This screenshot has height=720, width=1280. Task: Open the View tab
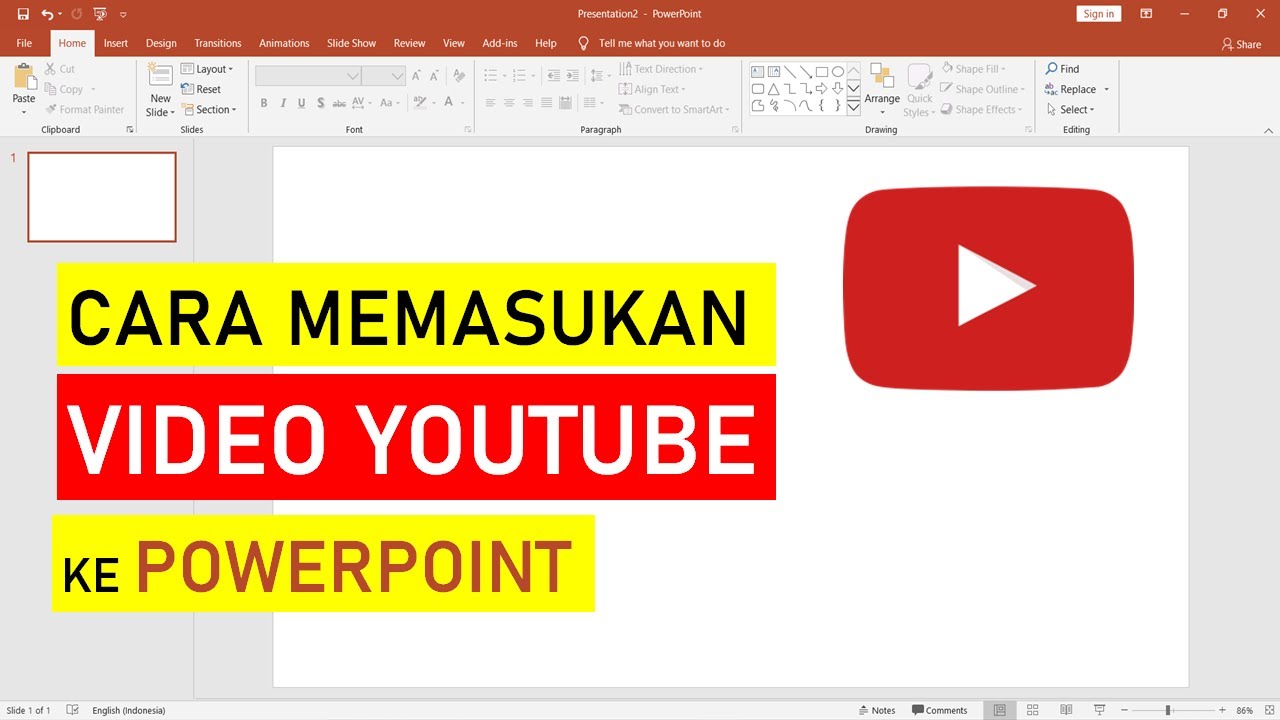(x=454, y=43)
